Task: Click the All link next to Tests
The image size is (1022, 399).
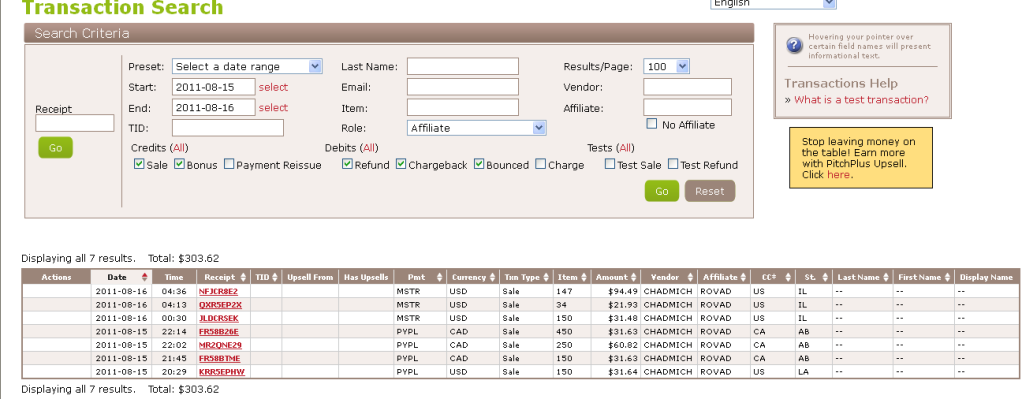Action: coord(625,148)
